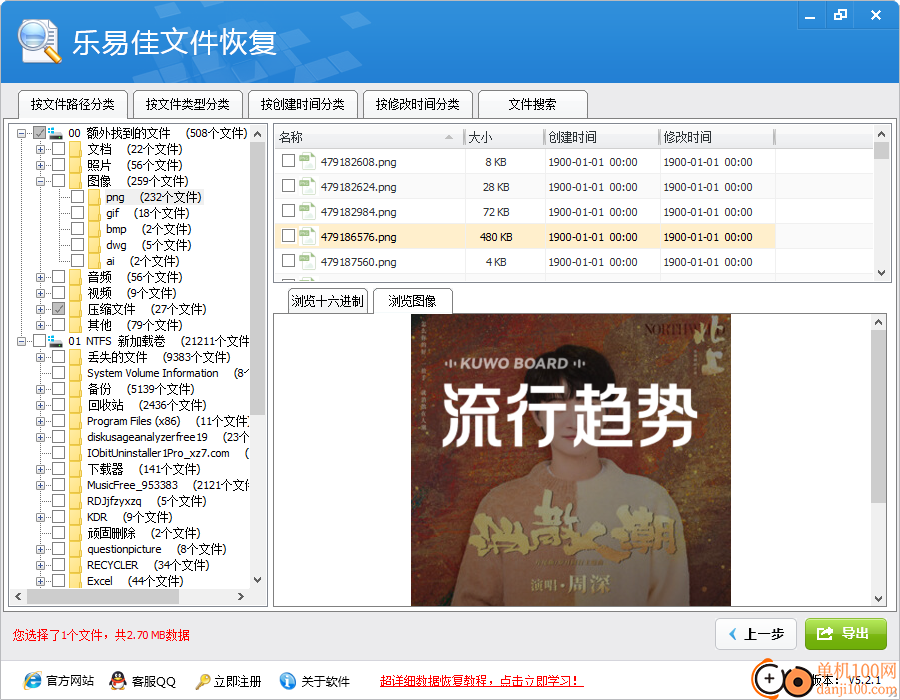Click the info icon for 关于软件

tap(288, 680)
